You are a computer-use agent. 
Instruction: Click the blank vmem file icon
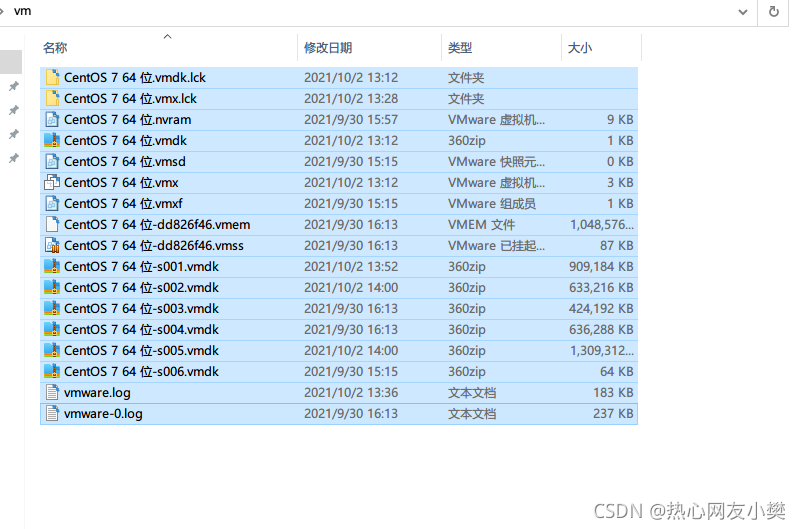52,224
